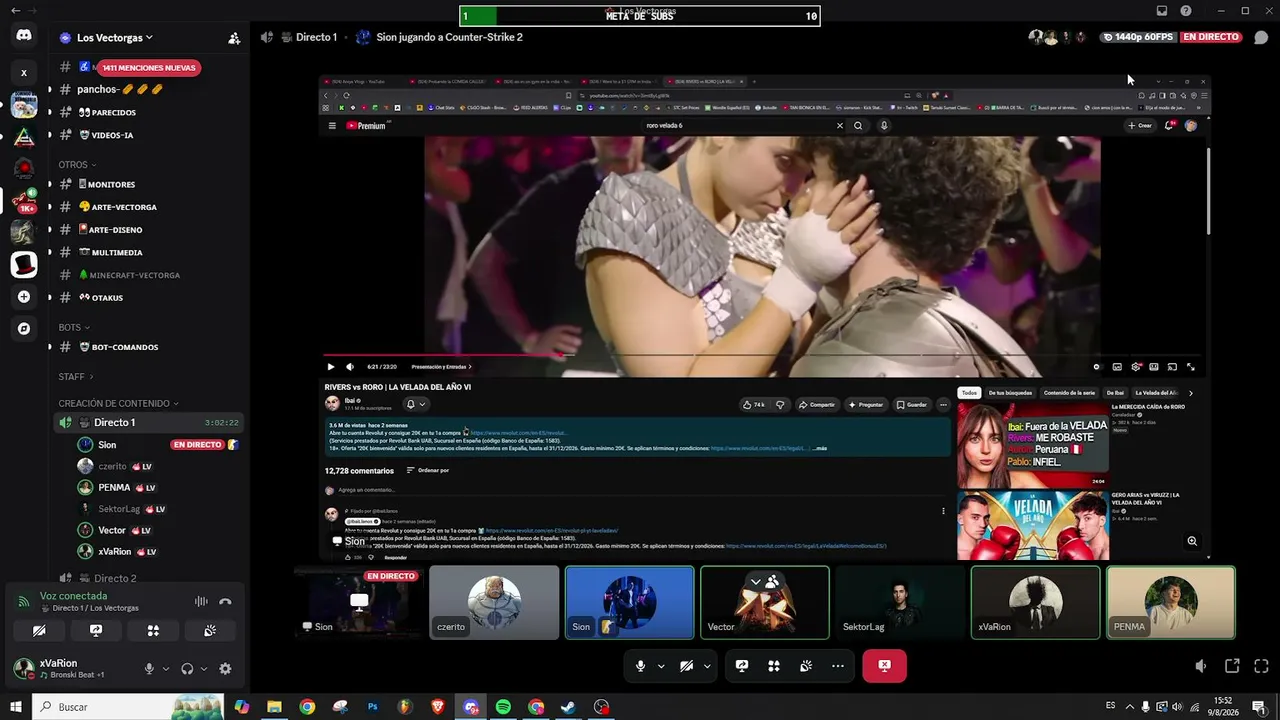Disconnect from voice with the phone icon
Image resolution: width=1280 pixels, height=720 pixels.
tap(225, 602)
